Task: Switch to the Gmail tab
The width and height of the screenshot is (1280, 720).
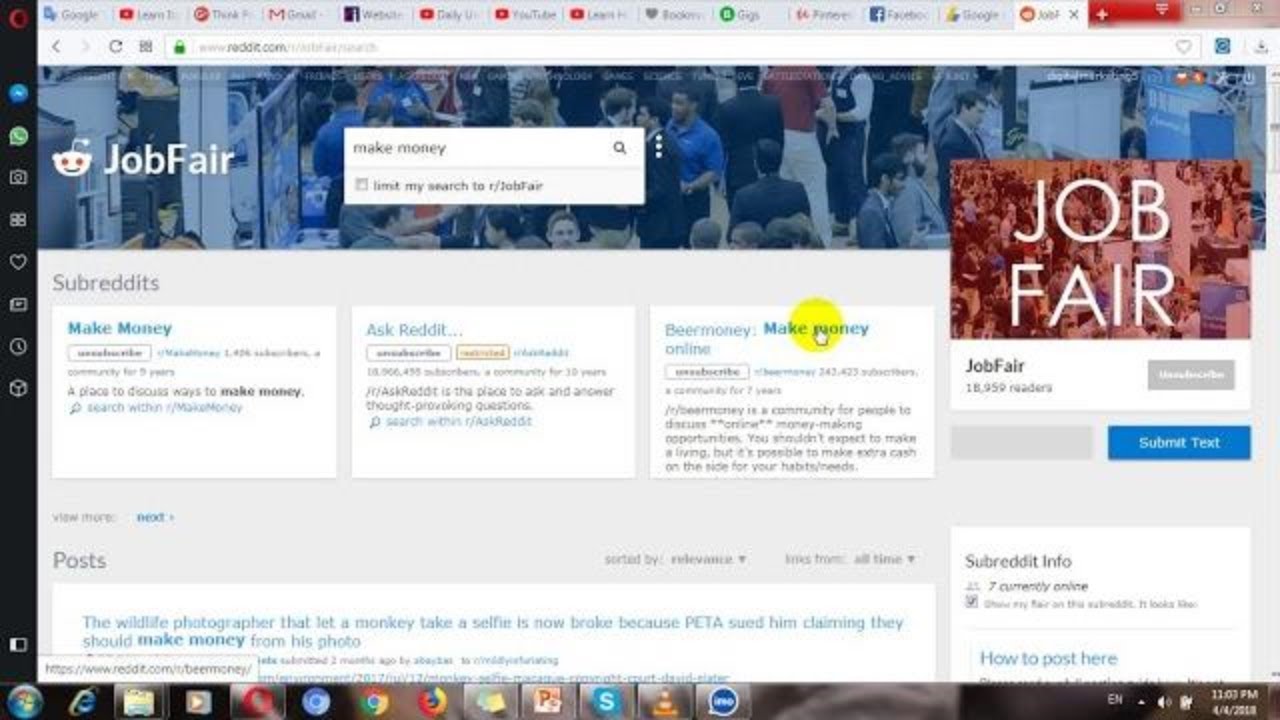Action: pos(295,14)
